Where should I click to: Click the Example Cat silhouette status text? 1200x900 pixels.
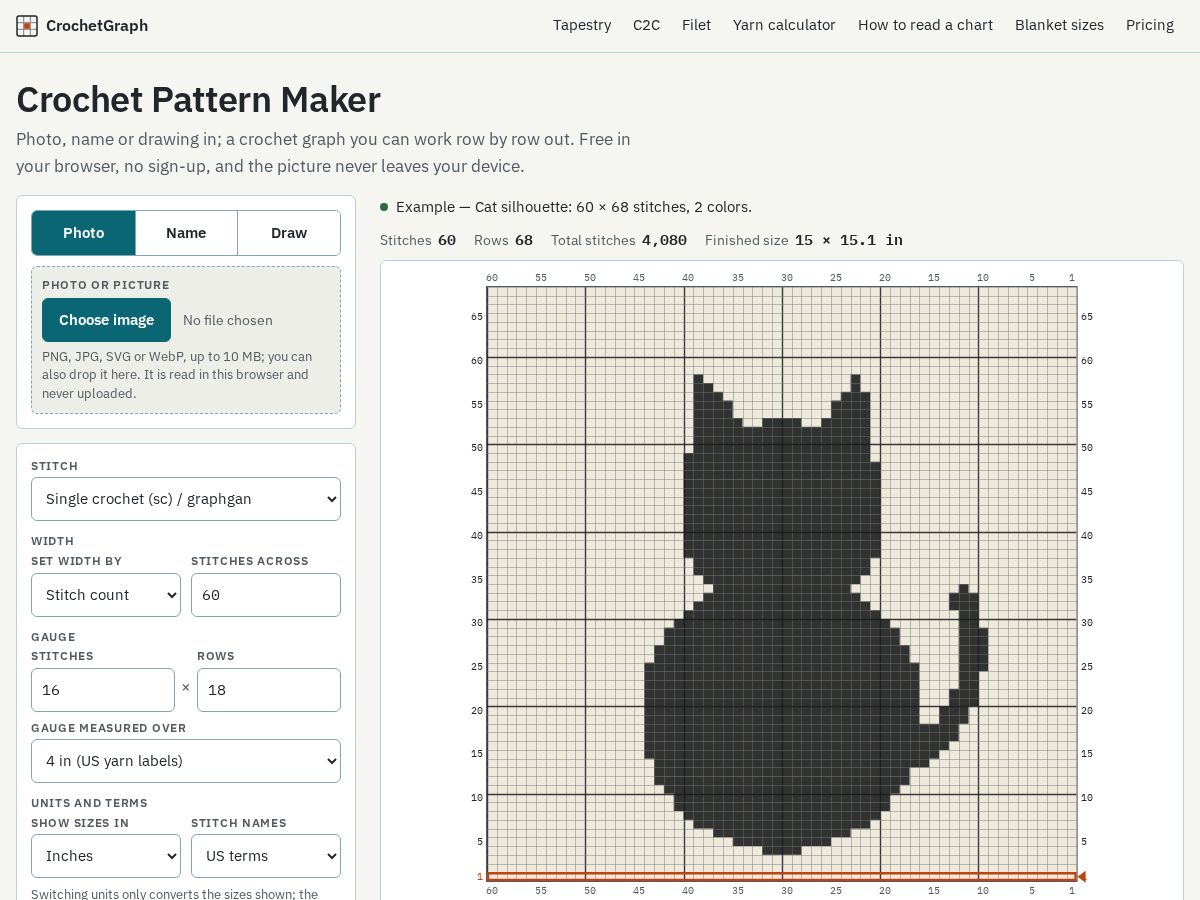(x=574, y=207)
